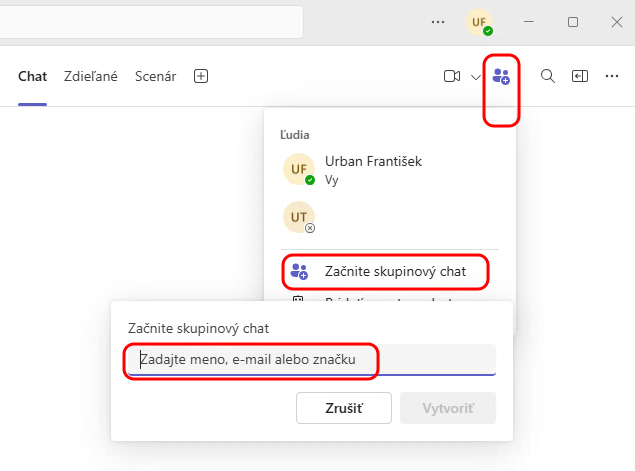Open search in chat magnifier icon

[x=547, y=76]
